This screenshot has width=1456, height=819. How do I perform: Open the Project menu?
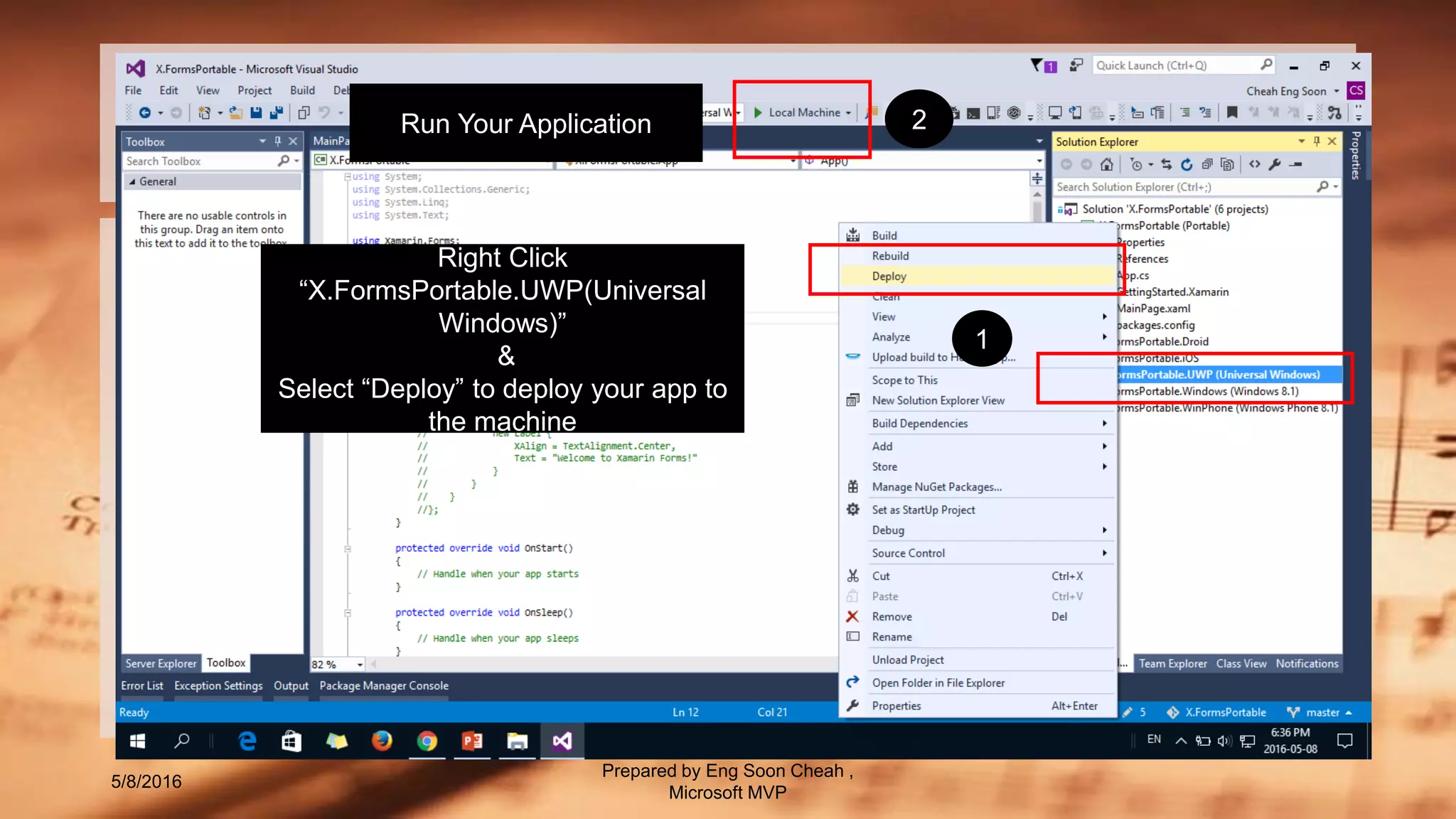tap(255, 90)
